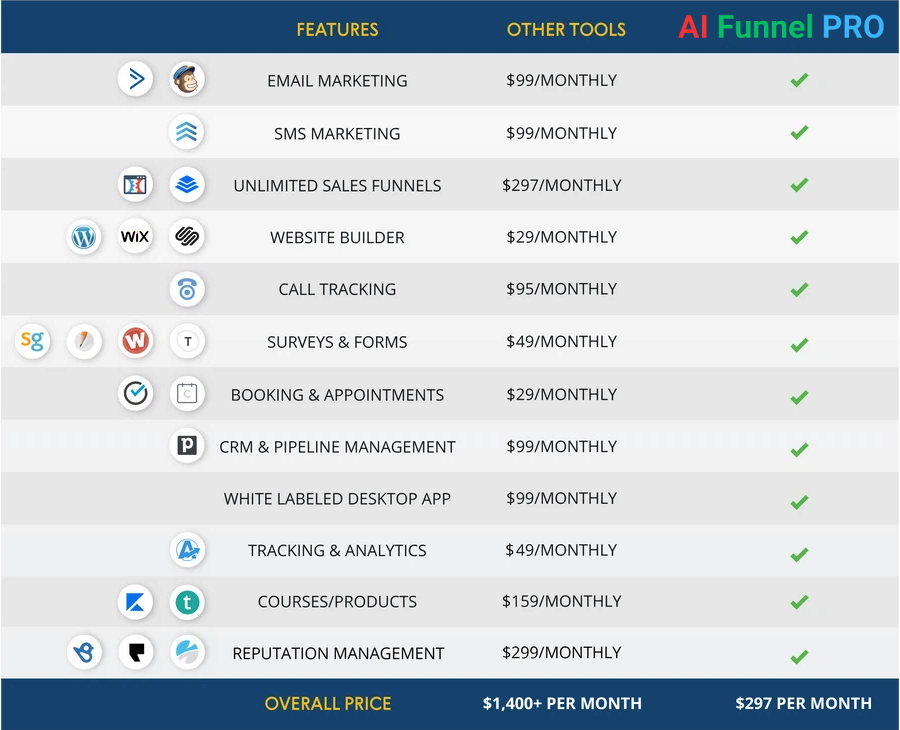Click the ClickFunnels icon in Sales Funnels row

click(135, 185)
